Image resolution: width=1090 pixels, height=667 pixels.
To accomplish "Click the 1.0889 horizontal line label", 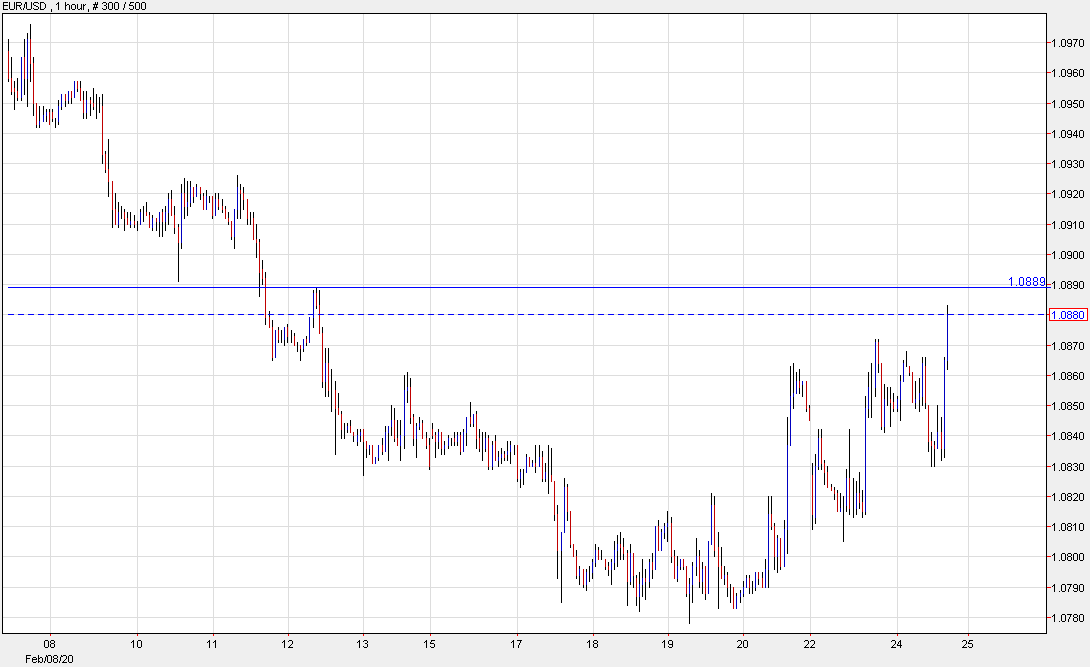I will coord(1027,281).
